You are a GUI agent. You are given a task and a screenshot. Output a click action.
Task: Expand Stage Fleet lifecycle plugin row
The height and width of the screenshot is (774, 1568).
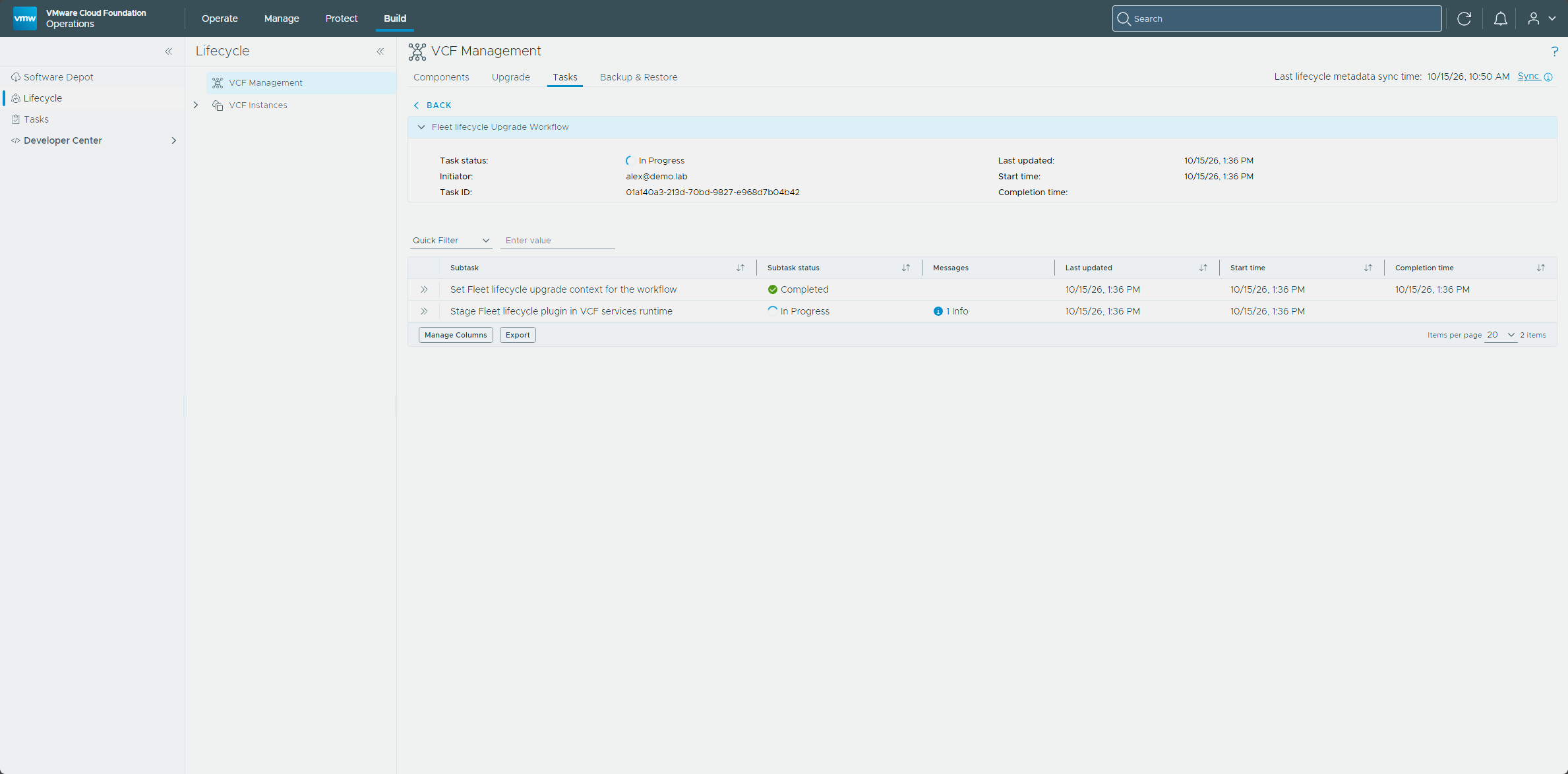[424, 311]
